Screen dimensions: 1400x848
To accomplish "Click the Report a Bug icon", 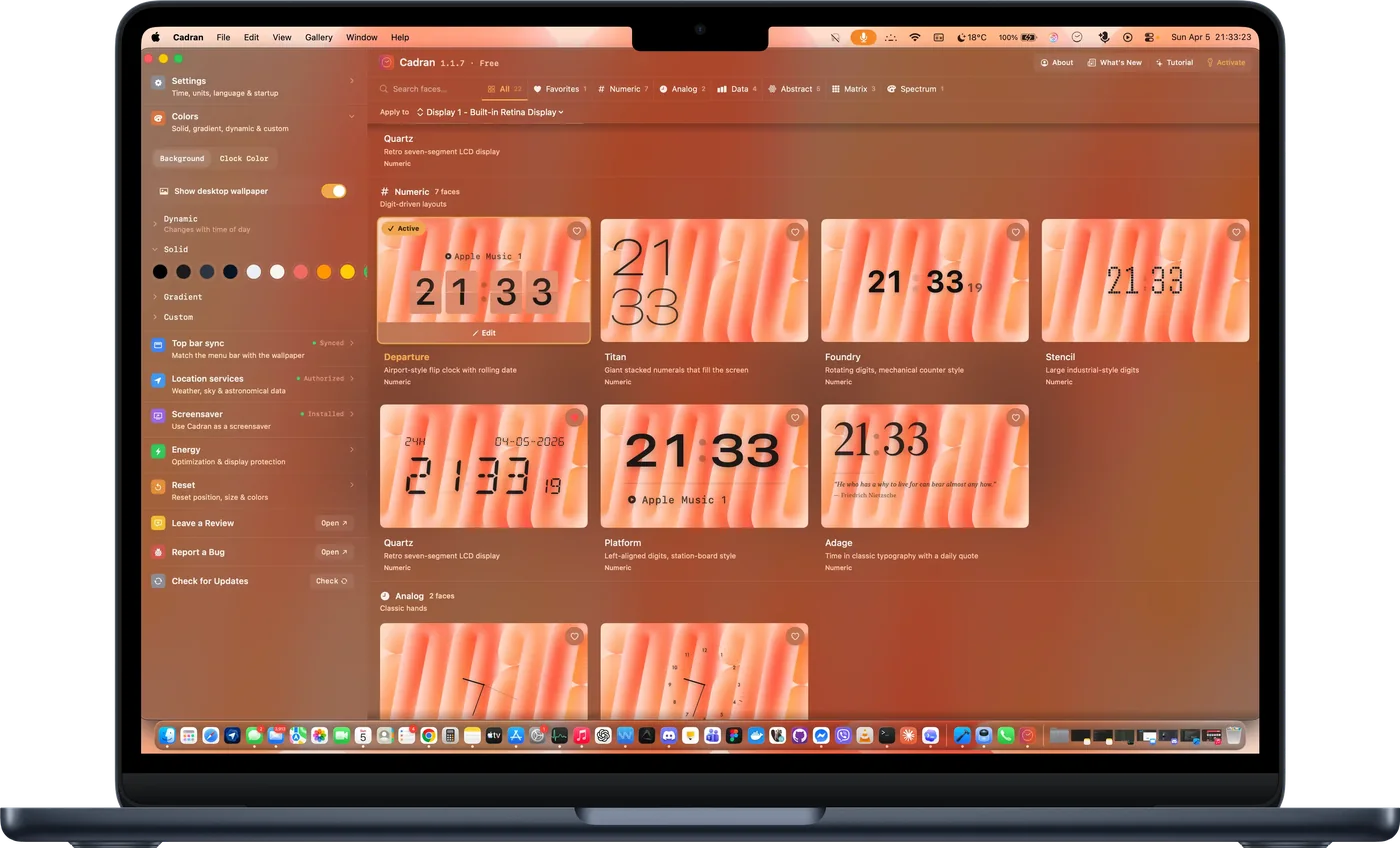I will (x=158, y=552).
